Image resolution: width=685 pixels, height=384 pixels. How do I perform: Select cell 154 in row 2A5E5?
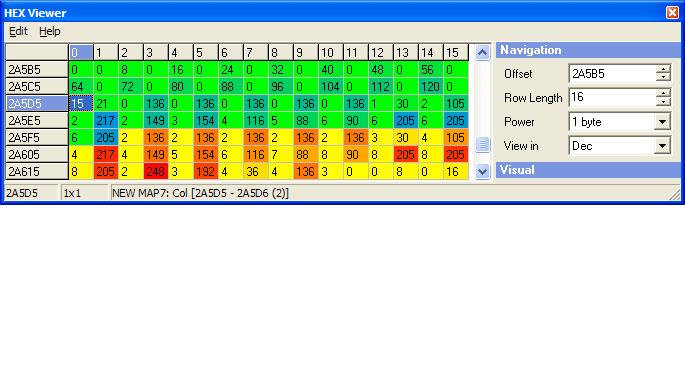(205, 121)
